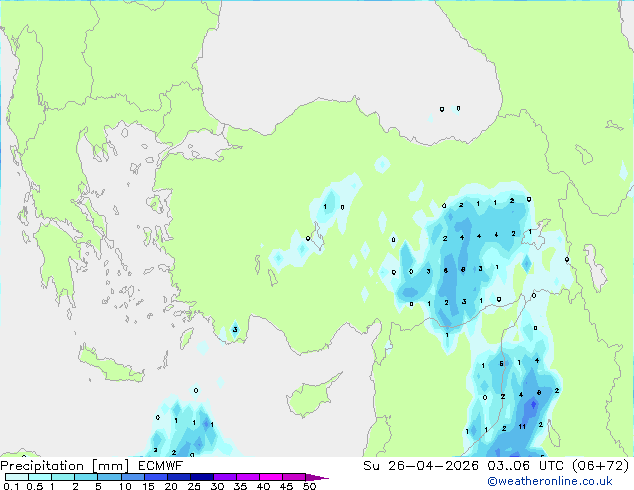
Task: Choose the 40–45 mm legend swatch
Action: click(x=271, y=477)
